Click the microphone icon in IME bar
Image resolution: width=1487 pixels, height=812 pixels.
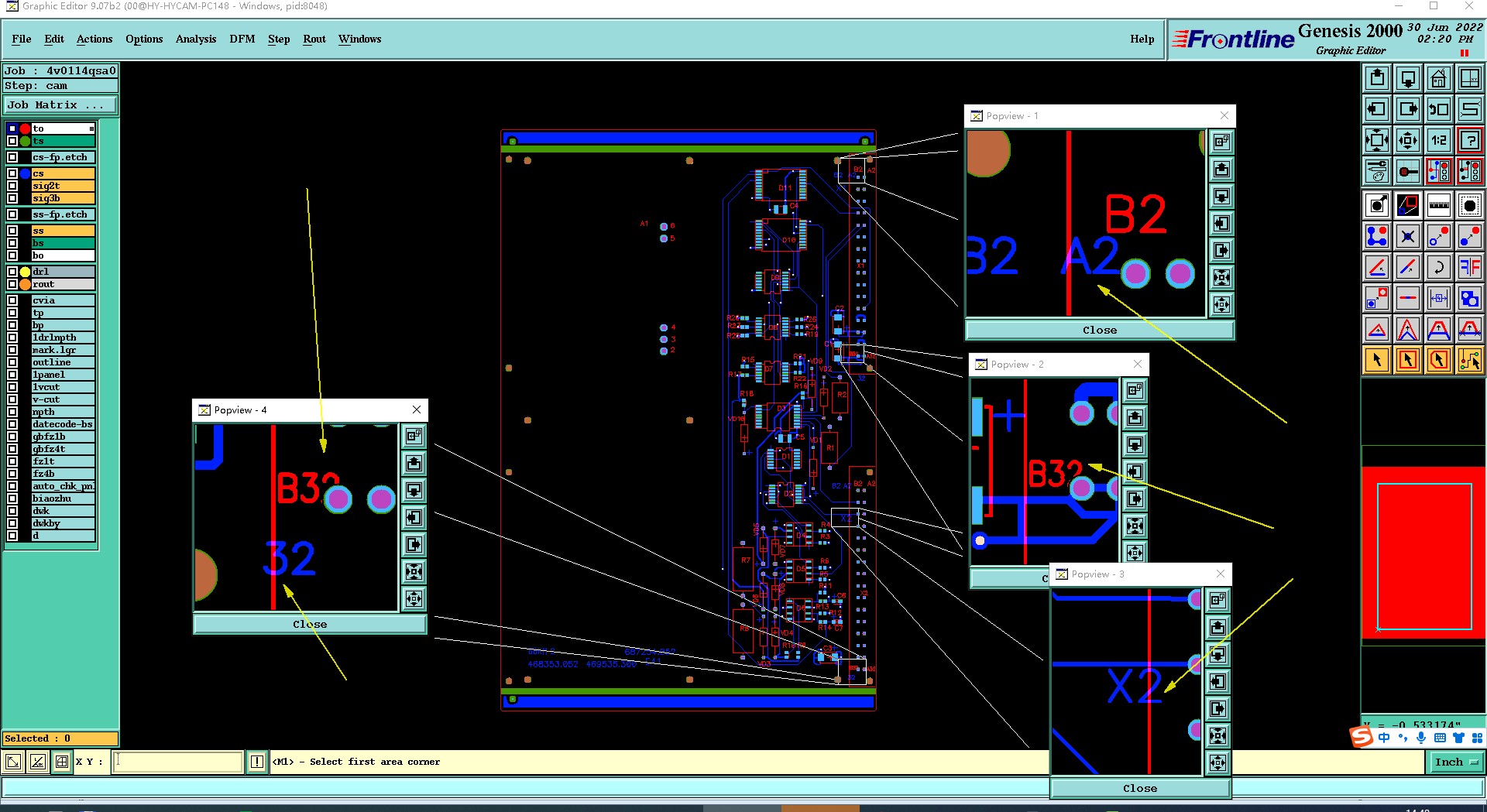[x=1421, y=738]
